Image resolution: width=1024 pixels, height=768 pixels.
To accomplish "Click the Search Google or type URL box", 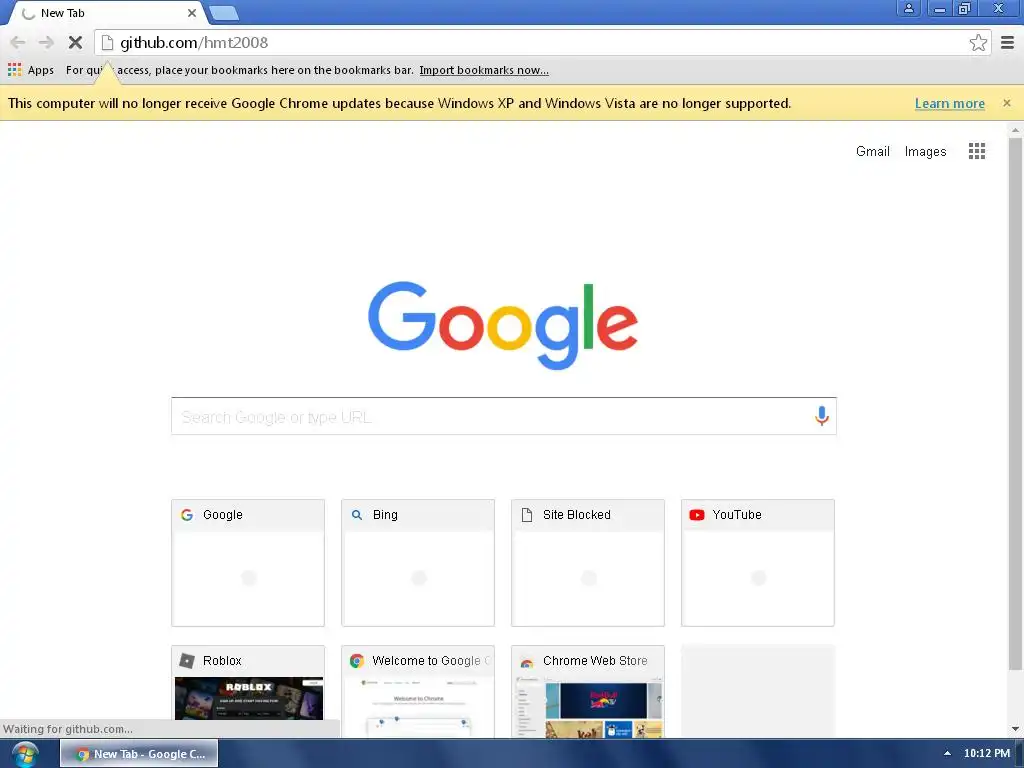I will pyautogui.click(x=504, y=416).
